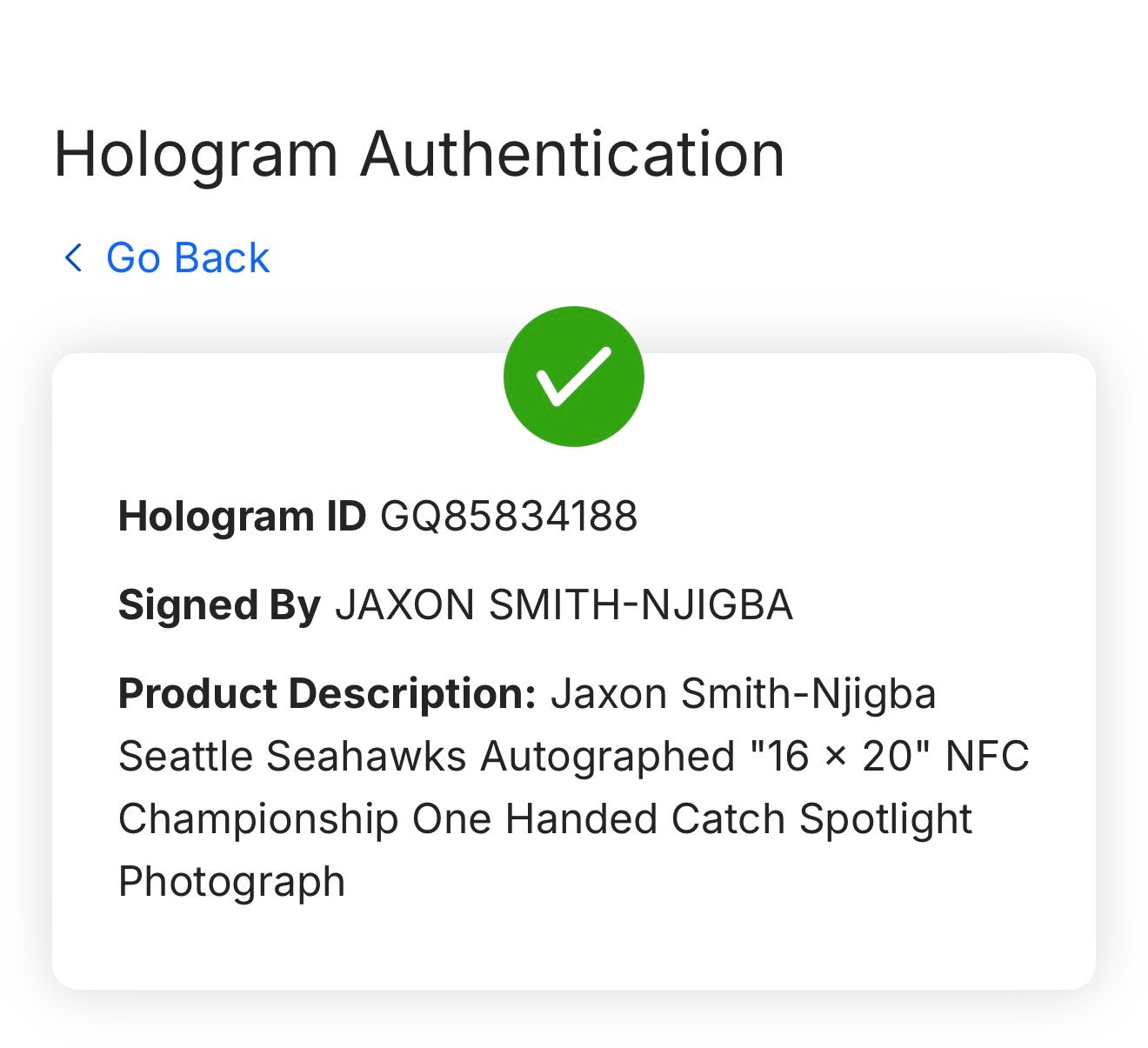Click the One Handed Catch phrase
This screenshot has width=1148, height=1048.
[x=598, y=818]
